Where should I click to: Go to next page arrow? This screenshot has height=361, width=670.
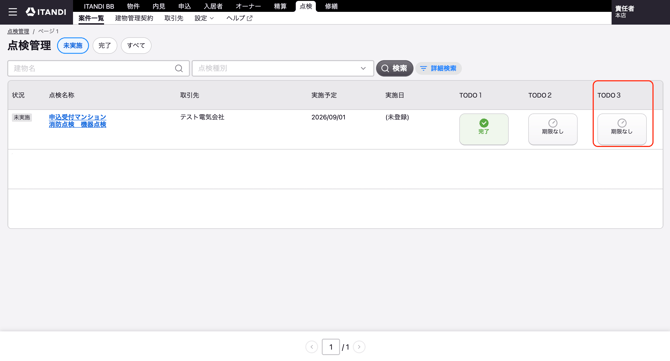359,347
